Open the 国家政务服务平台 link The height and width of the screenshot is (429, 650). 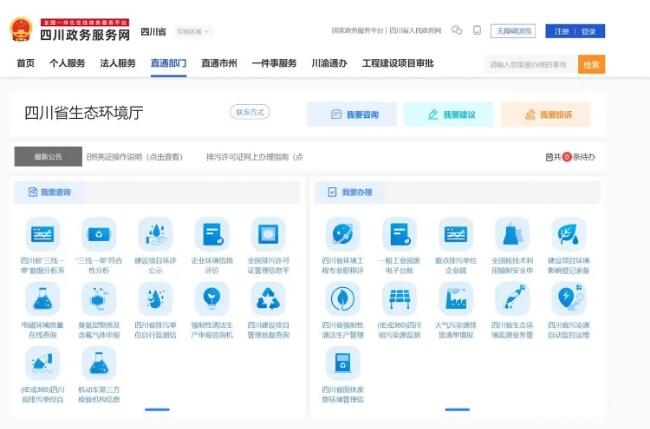357,31
